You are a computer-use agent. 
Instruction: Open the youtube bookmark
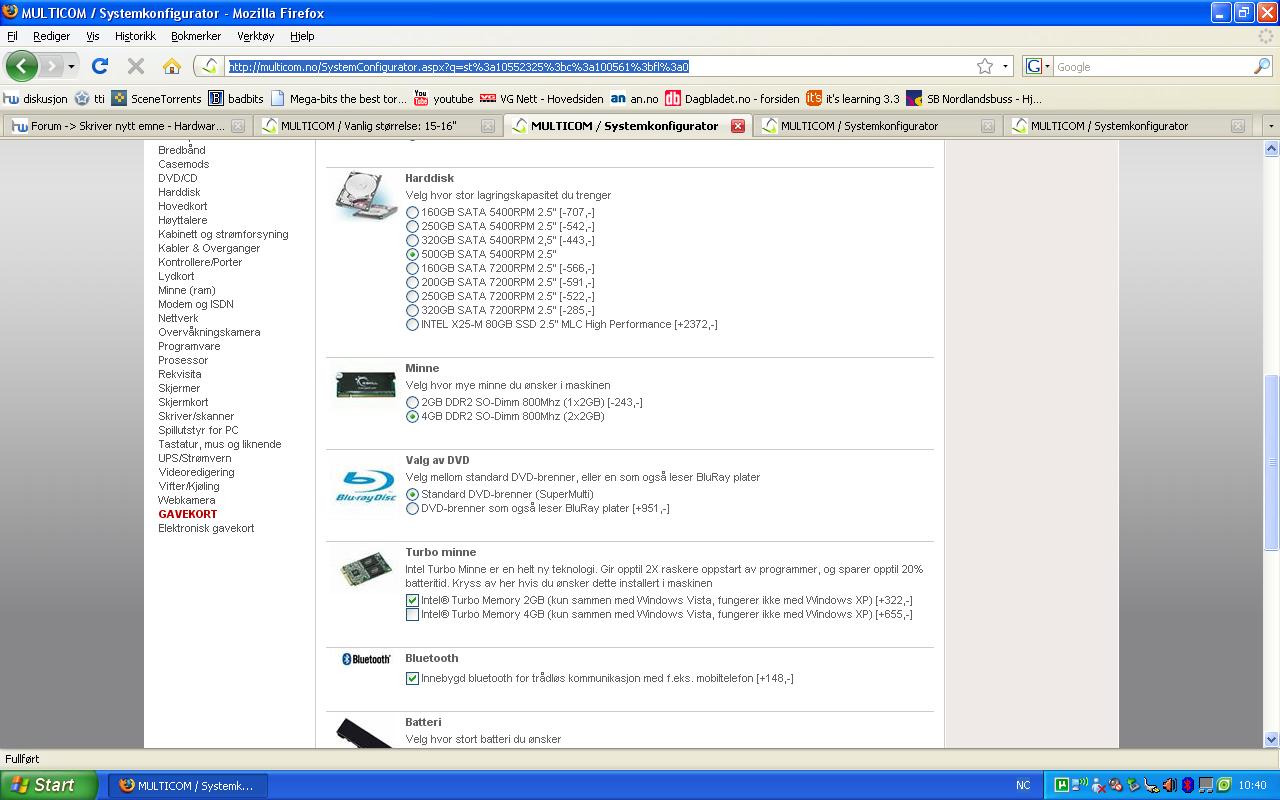point(443,99)
